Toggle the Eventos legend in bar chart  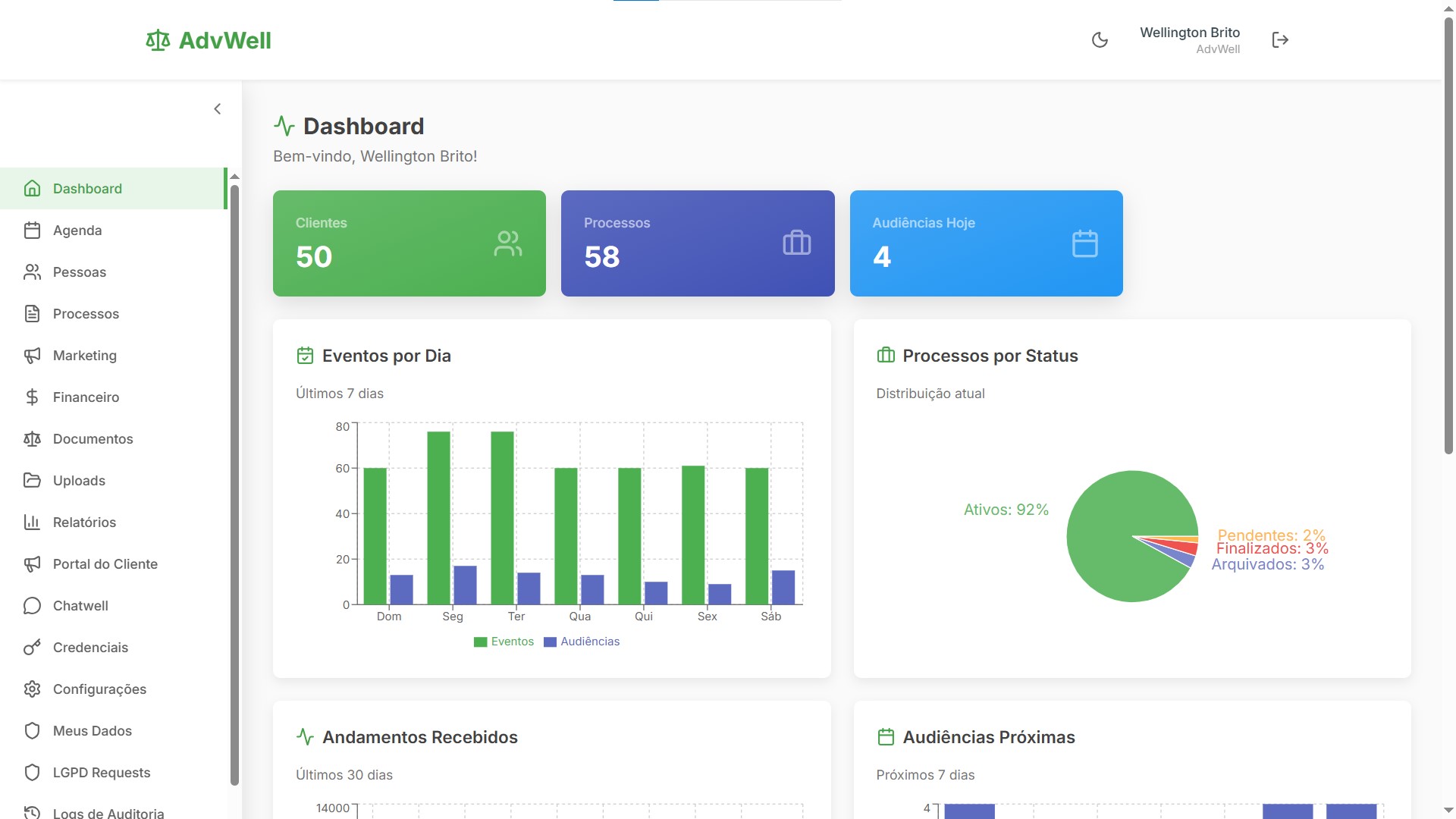pos(504,641)
